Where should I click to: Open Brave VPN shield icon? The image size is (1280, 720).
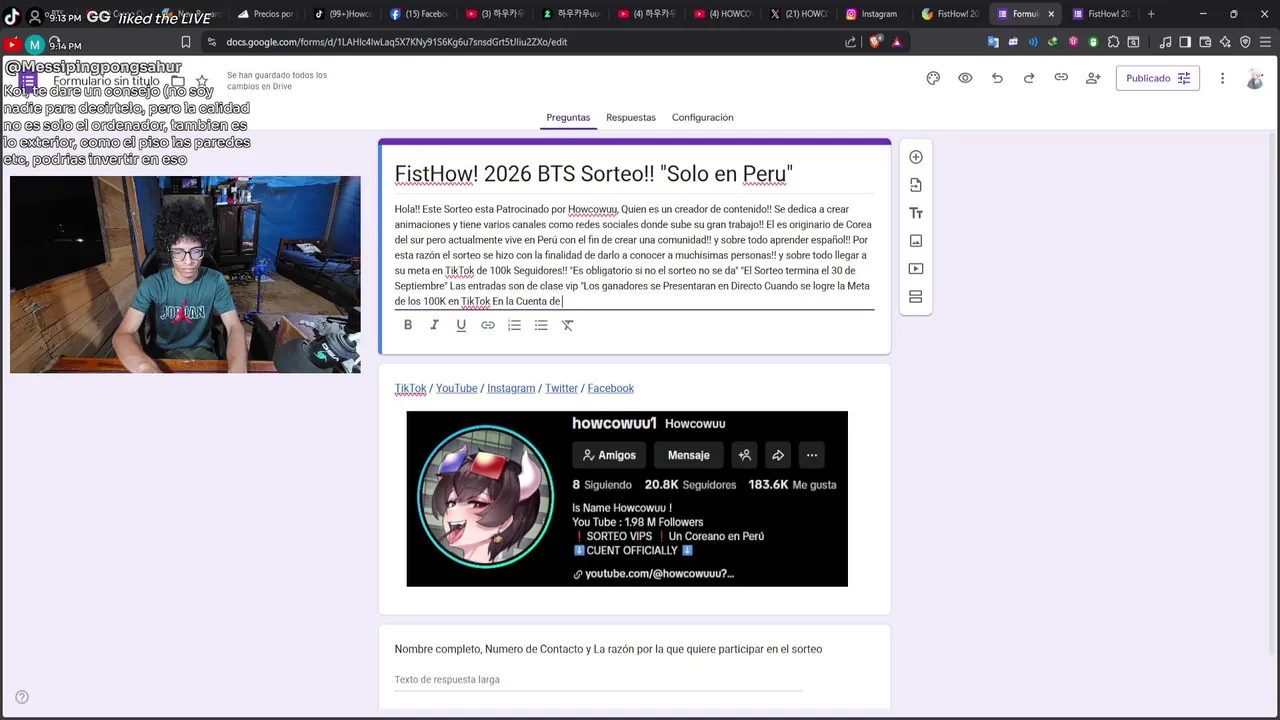tap(1245, 42)
